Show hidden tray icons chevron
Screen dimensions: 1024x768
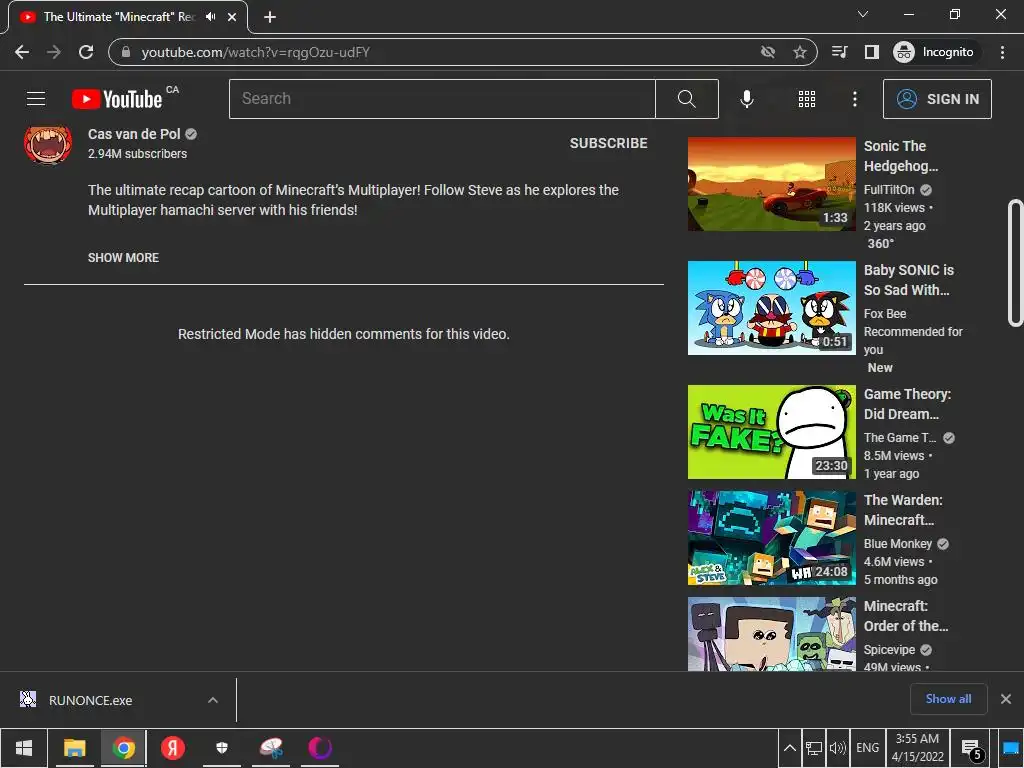789,748
